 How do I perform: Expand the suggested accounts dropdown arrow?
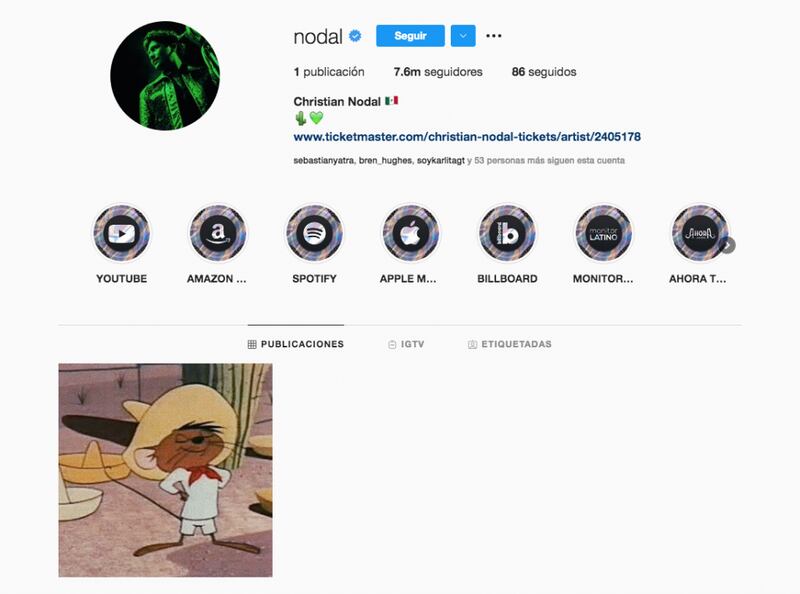pyautogui.click(x=463, y=36)
